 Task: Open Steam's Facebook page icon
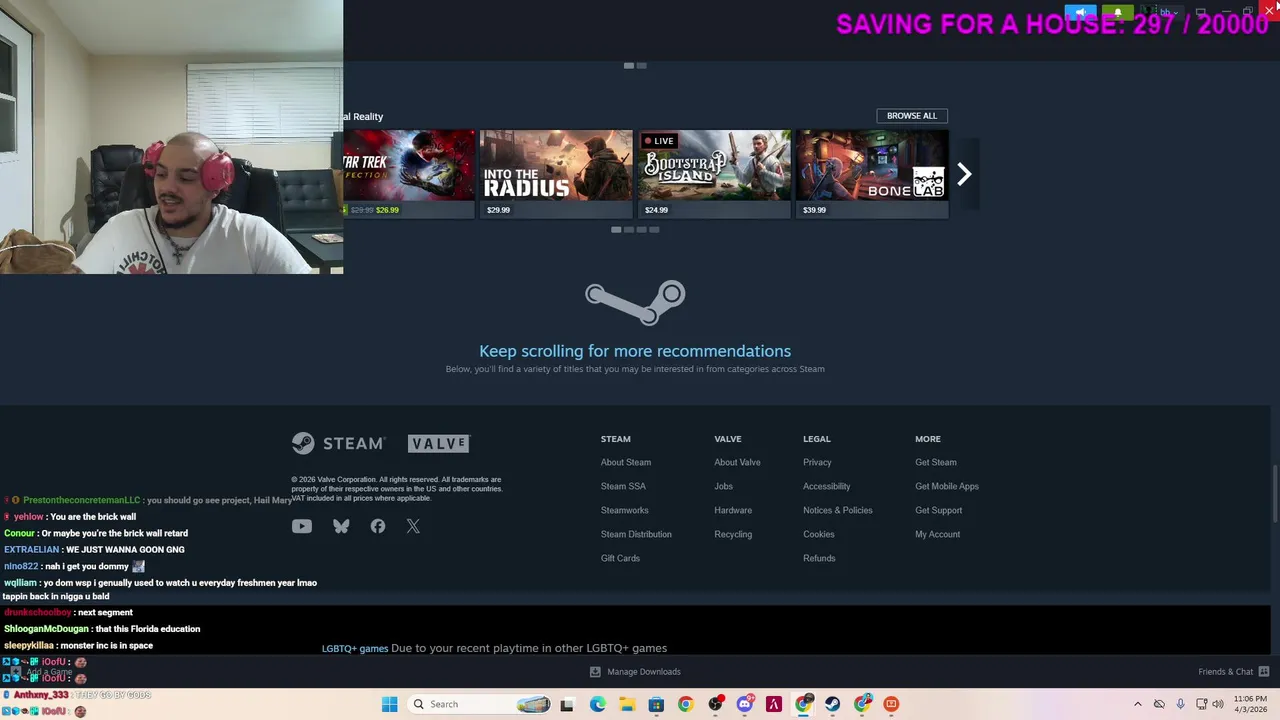(377, 526)
